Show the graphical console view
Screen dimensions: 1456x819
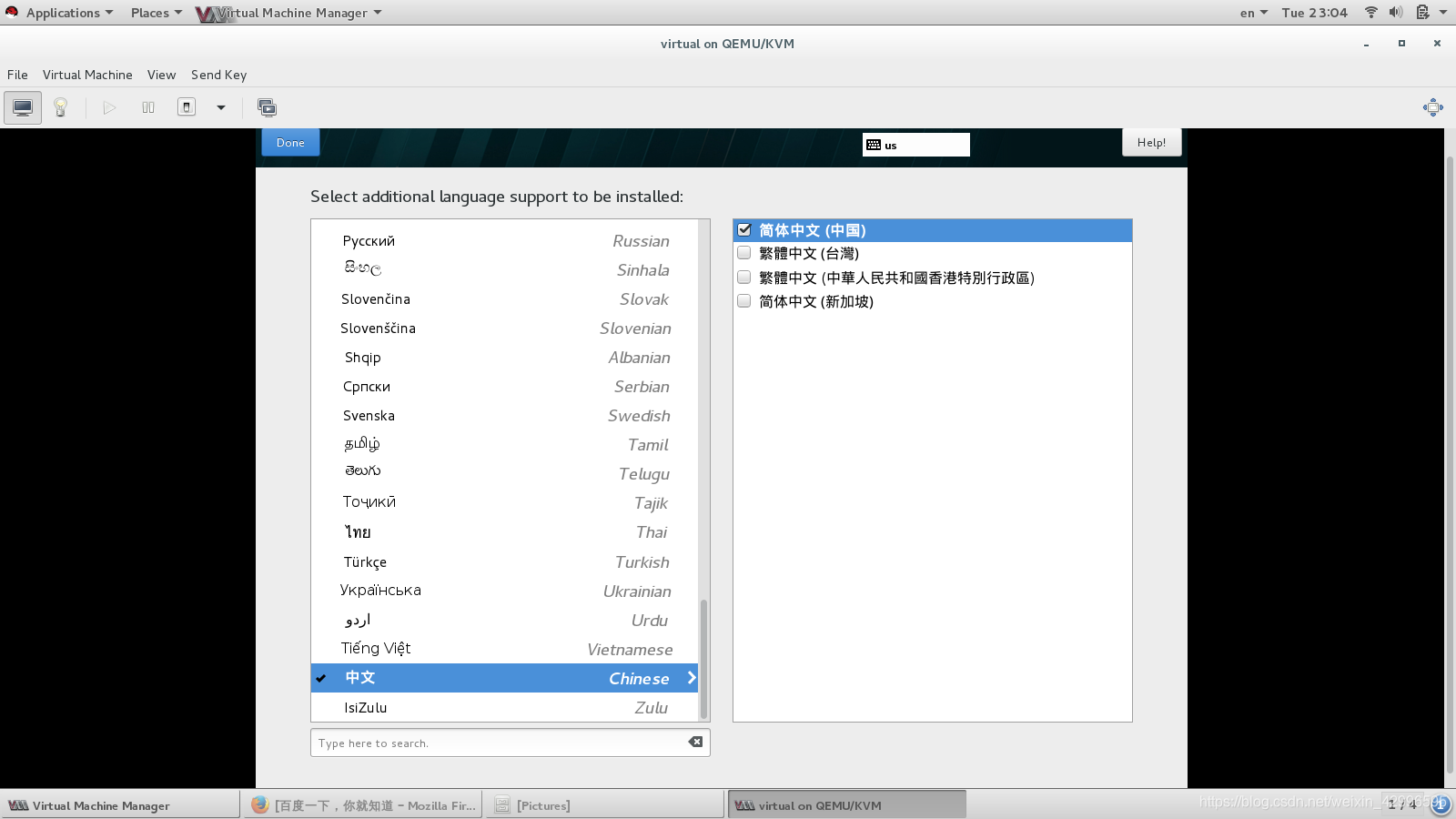pos(23,107)
